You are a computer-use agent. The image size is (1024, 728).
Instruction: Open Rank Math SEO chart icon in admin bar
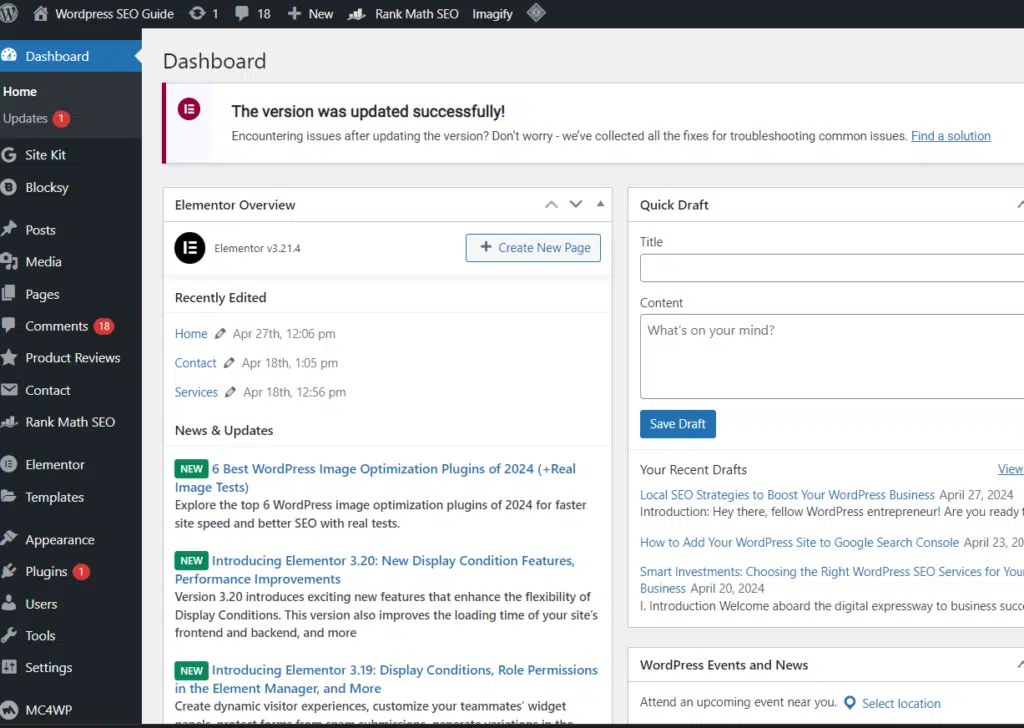coord(357,14)
